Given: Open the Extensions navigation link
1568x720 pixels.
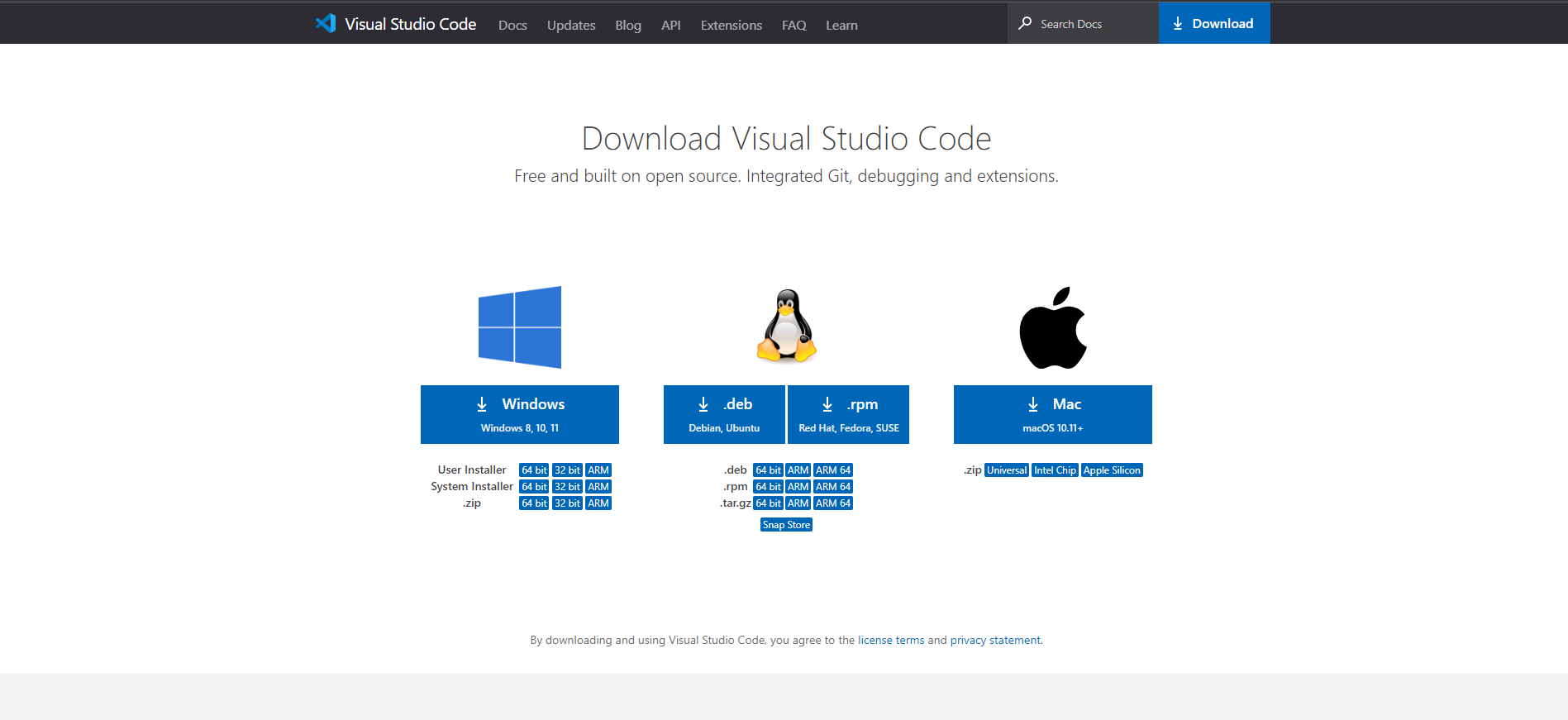Looking at the screenshot, I should (x=732, y=25).
